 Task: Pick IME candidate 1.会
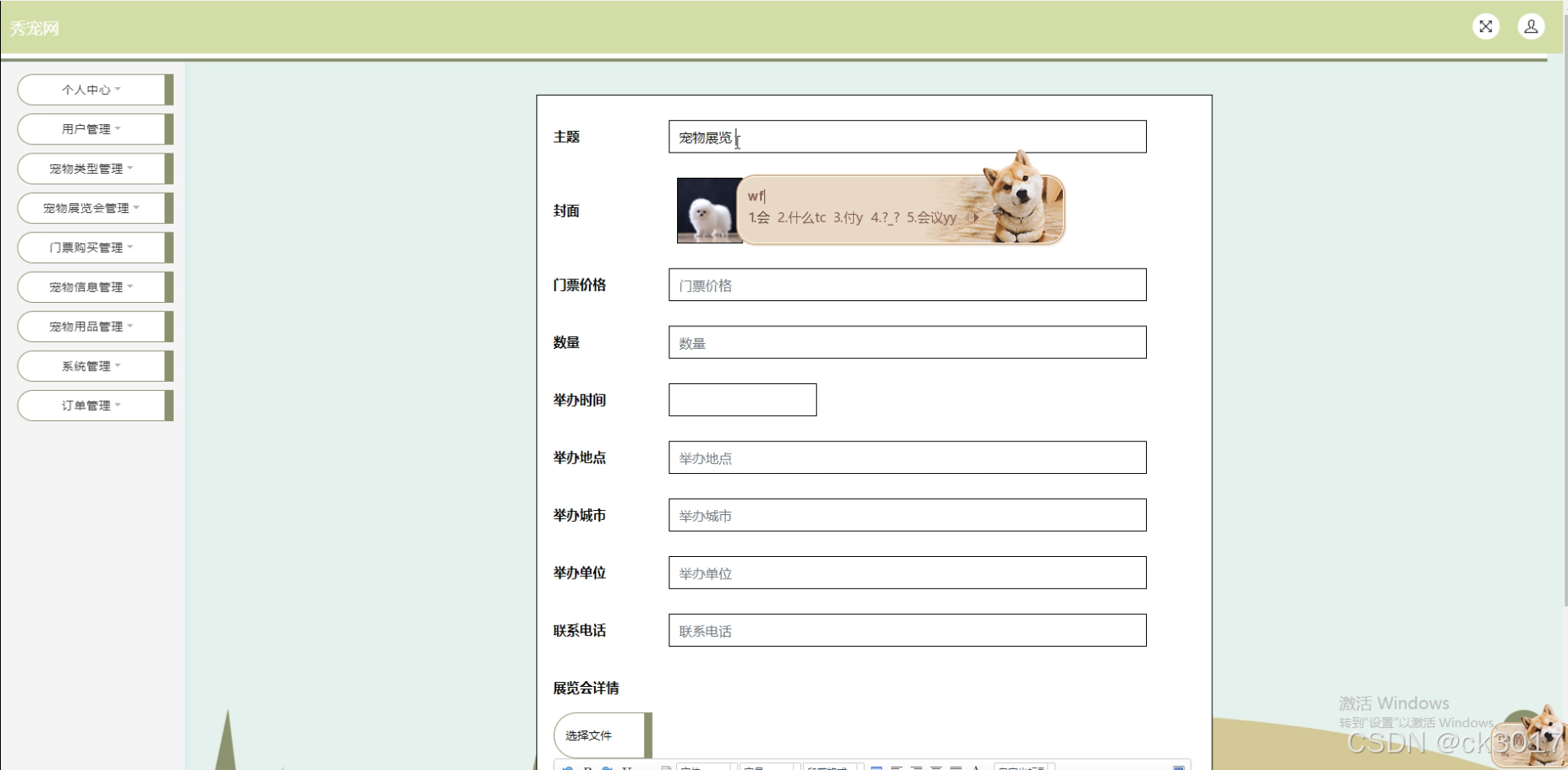point(759,218)
